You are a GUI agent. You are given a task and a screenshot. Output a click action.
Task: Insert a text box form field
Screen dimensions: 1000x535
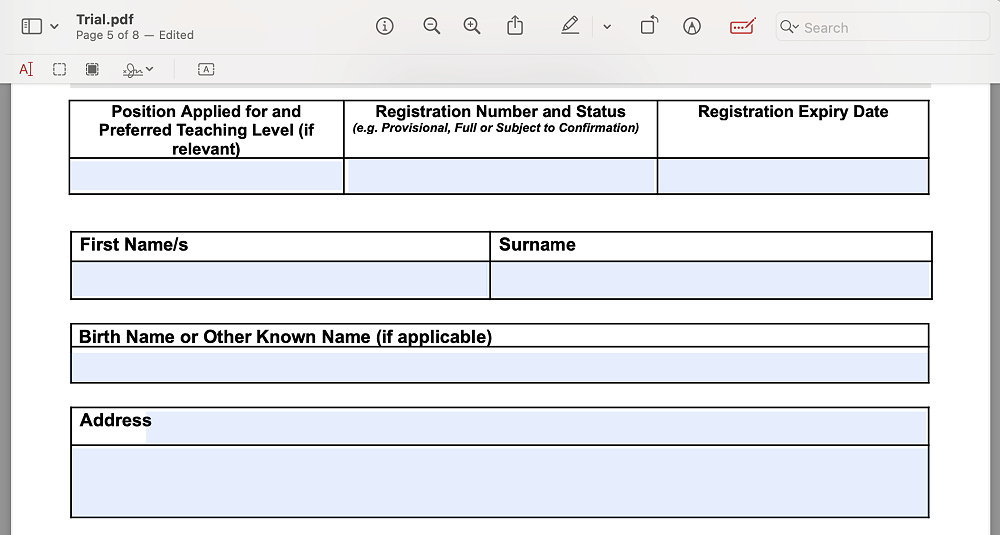coord(206,69)
